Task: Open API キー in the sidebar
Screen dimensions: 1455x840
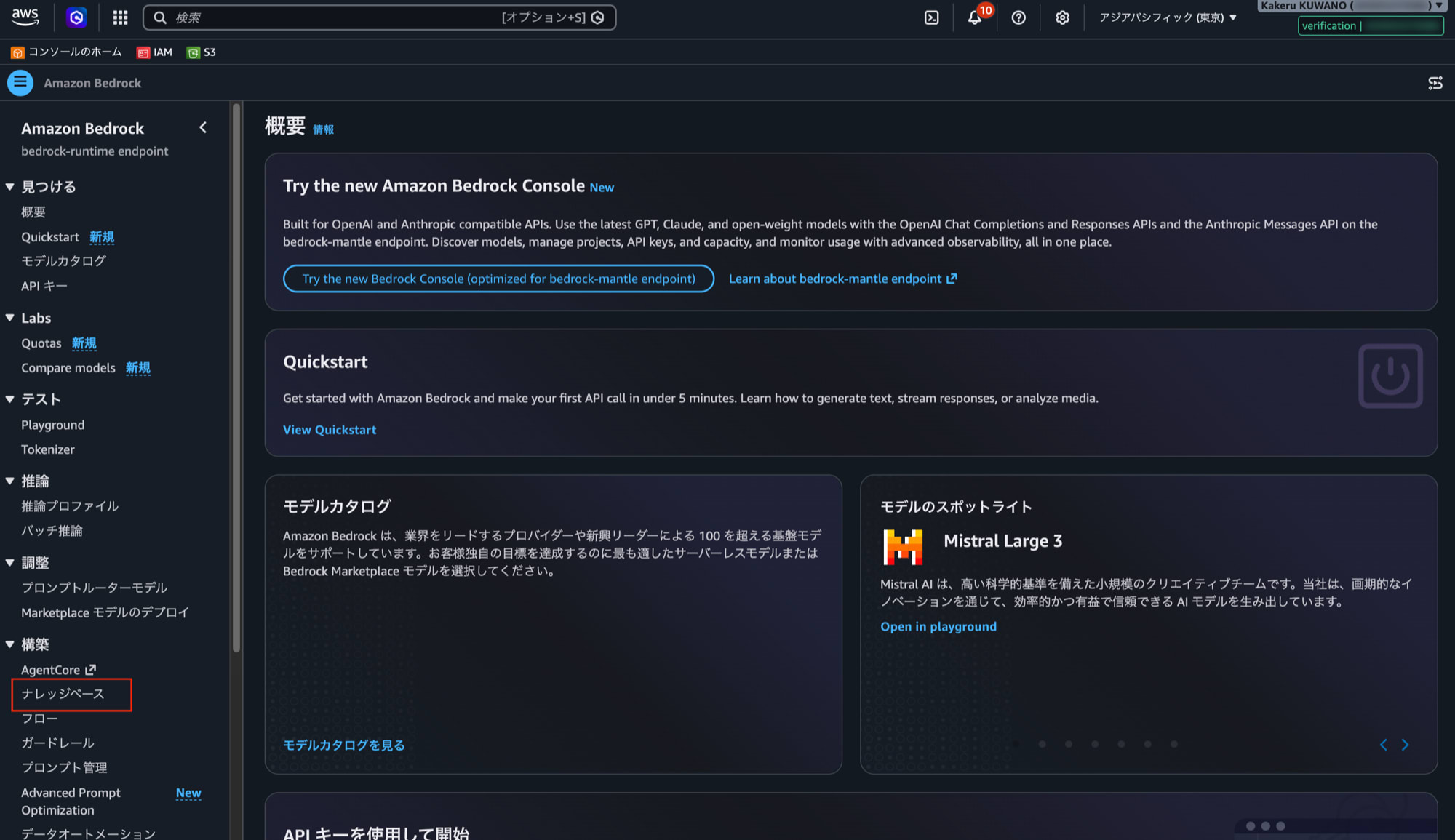Action: pos(44,286)
